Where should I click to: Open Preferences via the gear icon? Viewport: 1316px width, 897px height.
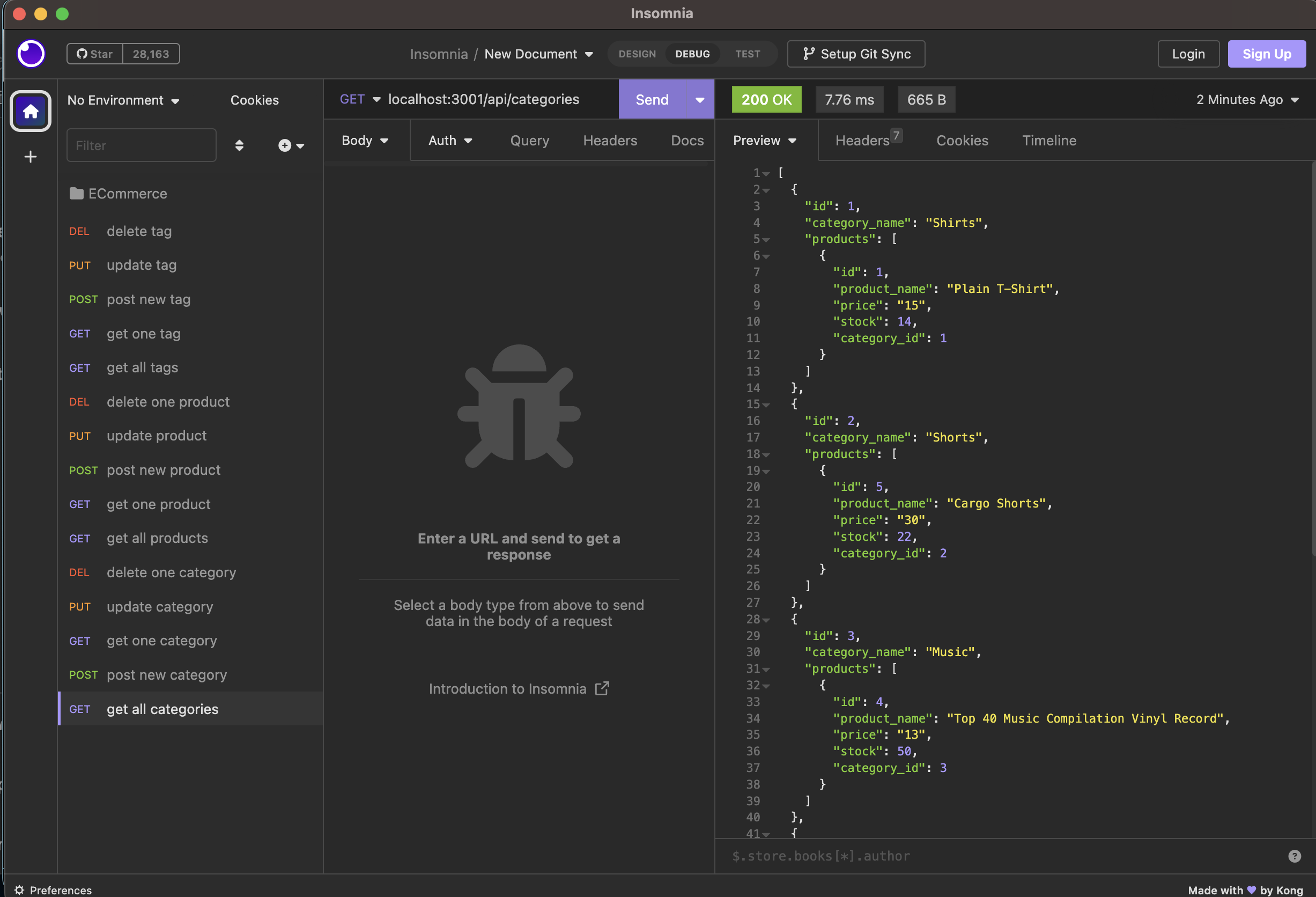(19, 889)
